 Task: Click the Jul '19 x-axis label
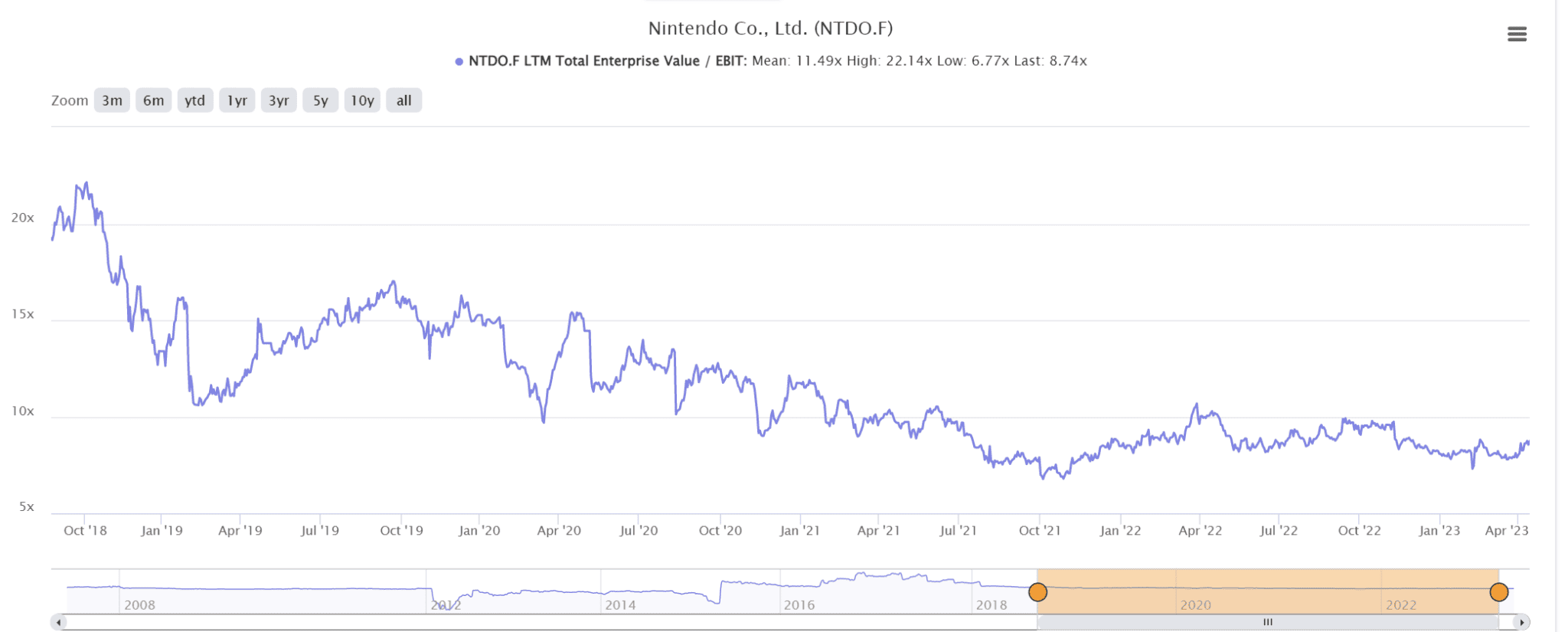coord(319,530)
